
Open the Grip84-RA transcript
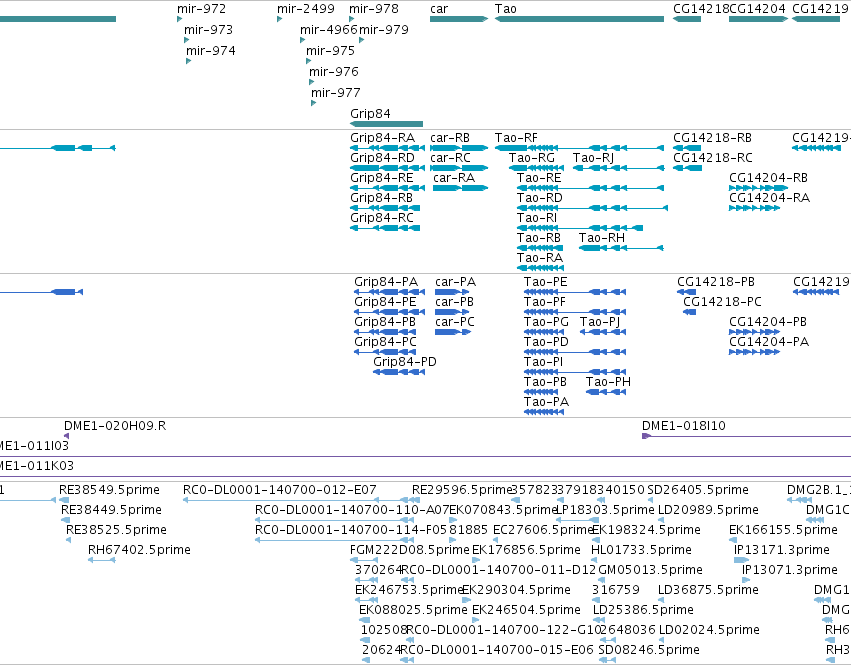[x=388, y=148]
